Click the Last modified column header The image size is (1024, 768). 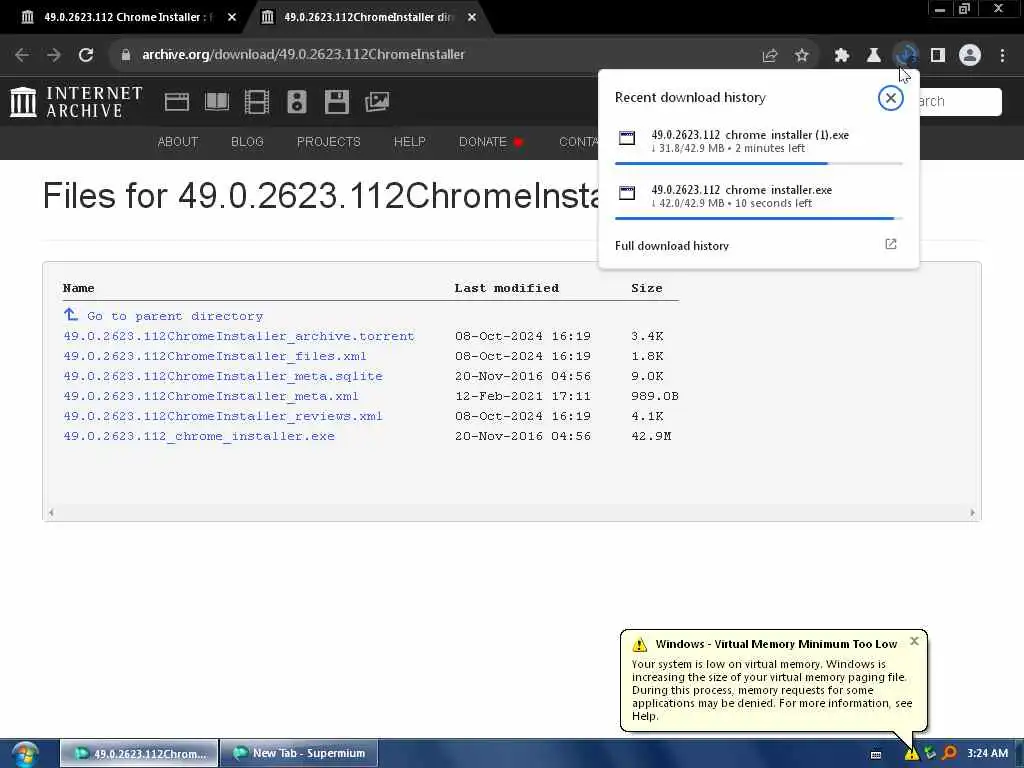507,288
